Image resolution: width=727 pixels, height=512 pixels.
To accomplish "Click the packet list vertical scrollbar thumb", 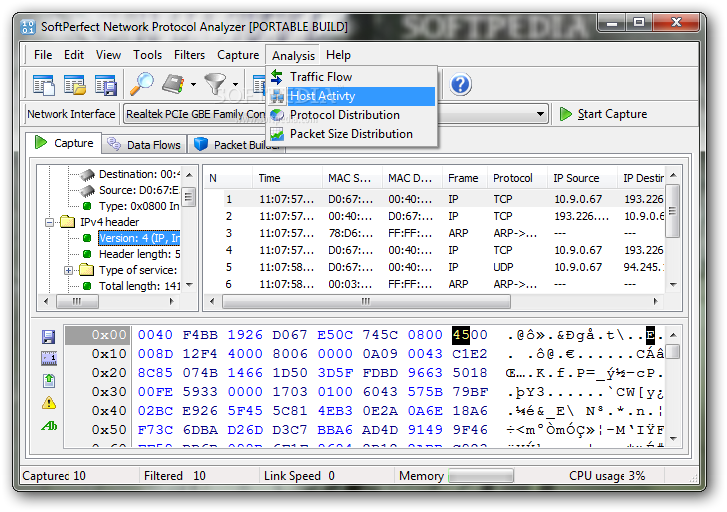I will 673,211.
